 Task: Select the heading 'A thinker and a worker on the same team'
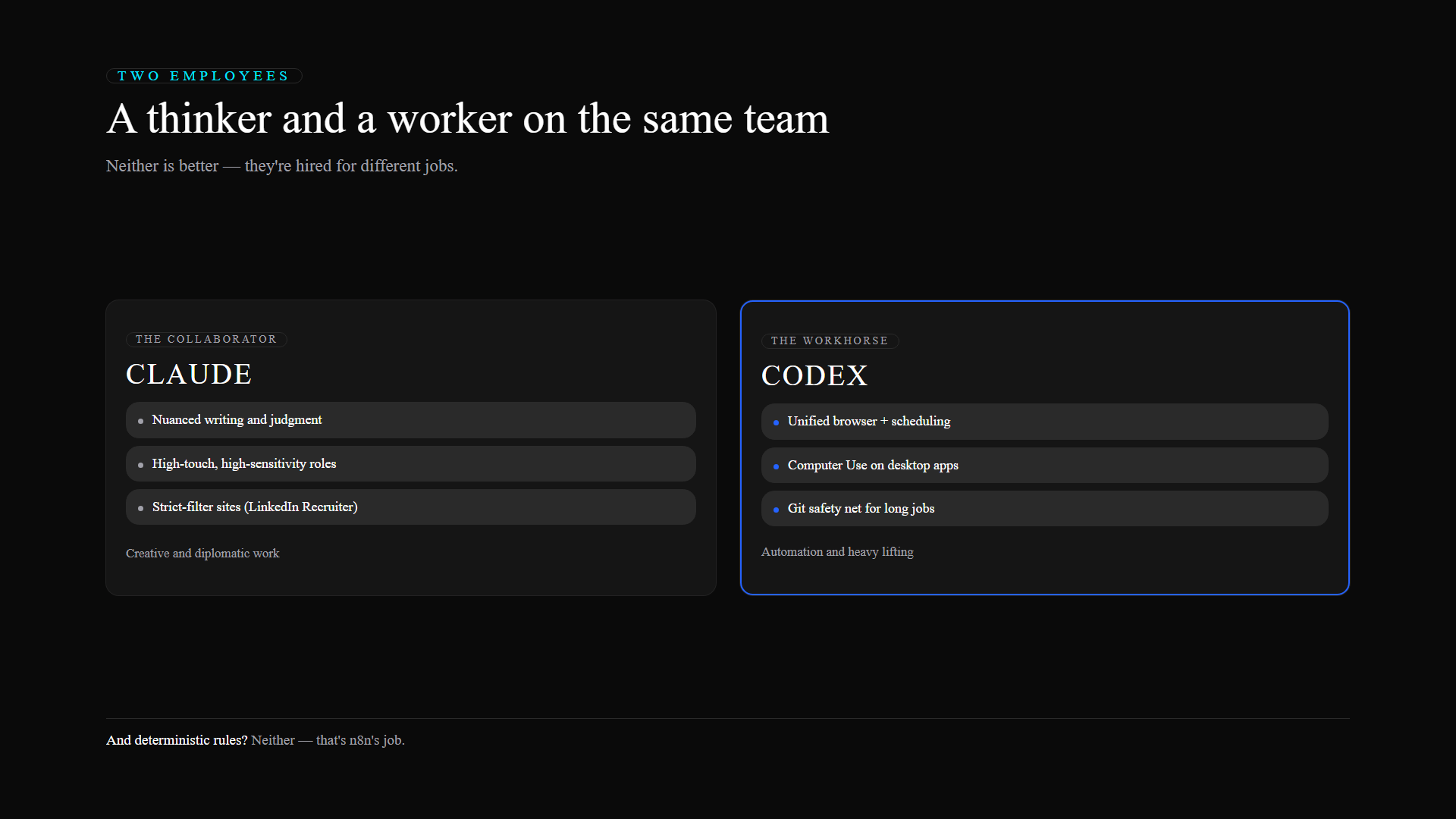(x=468, y=119)
